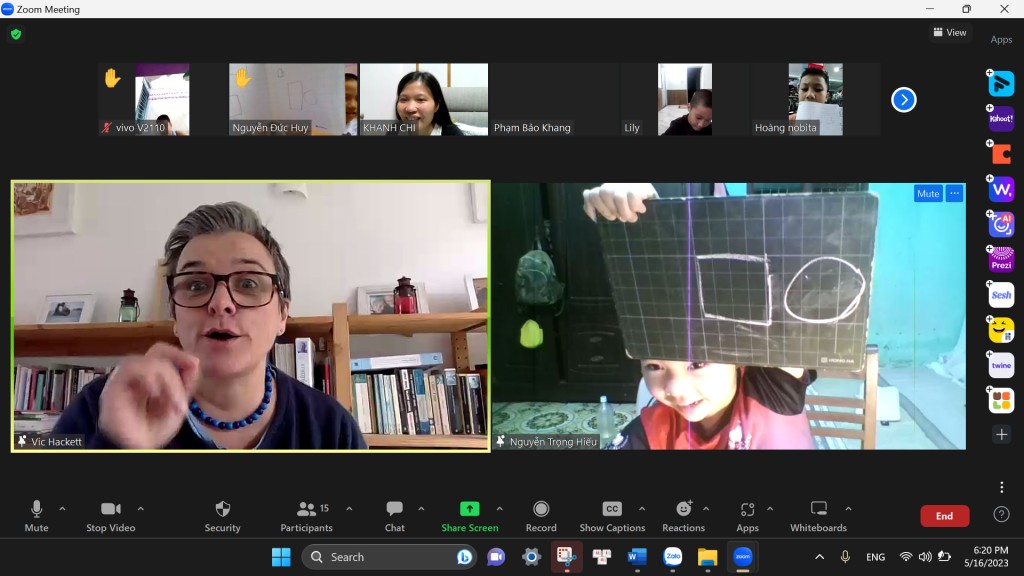Mute Nguyễn Trọng Hiếu's video tile
The width and height of the screenshot is (1024, 576).
pyautogui.click(x=927, y=194)
